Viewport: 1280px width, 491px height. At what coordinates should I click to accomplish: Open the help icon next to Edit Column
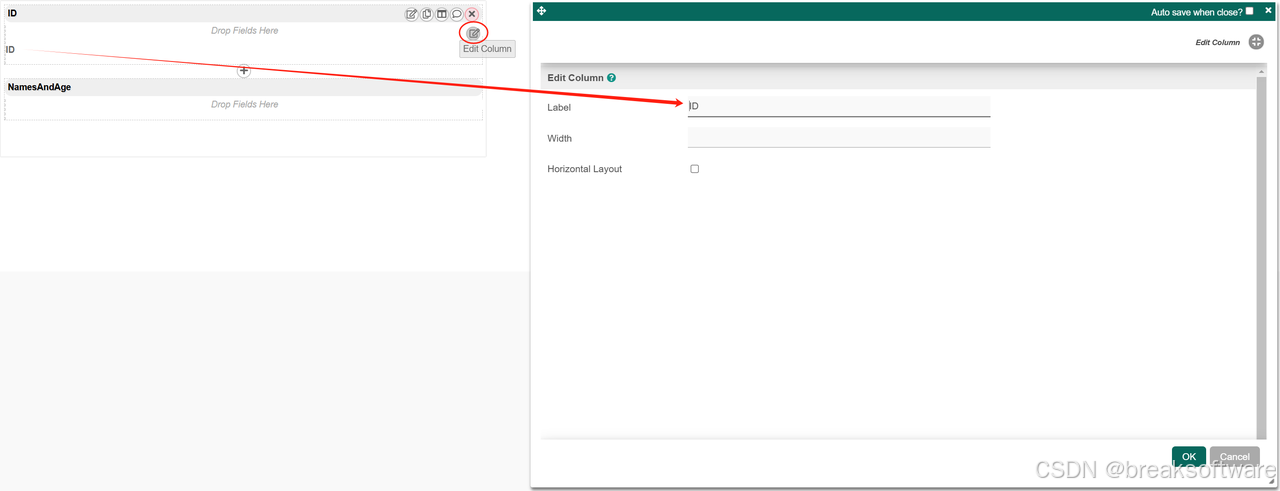(x=611, y=77)
